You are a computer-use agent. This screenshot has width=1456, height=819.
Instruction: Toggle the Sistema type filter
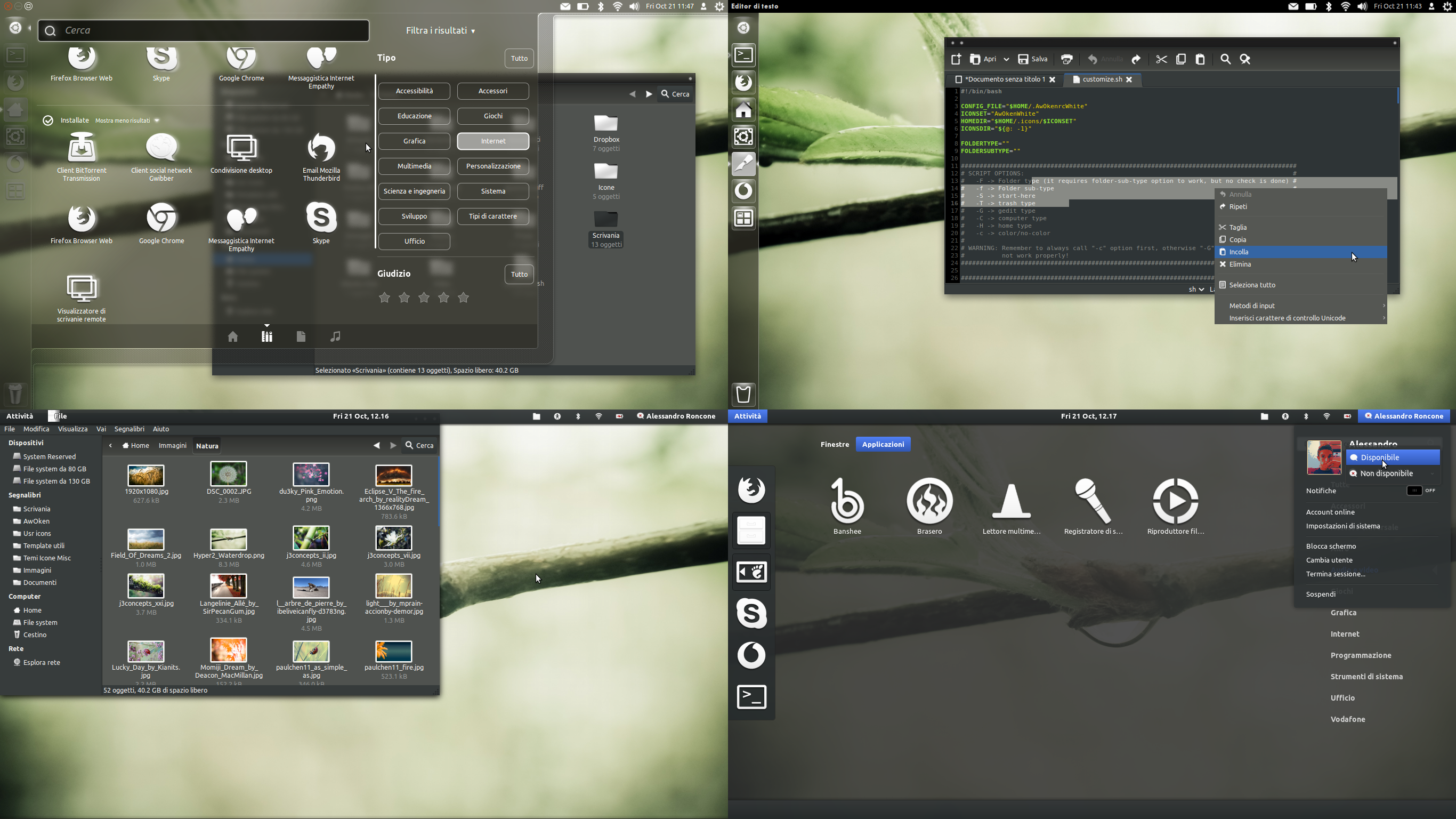coord(493,191)
